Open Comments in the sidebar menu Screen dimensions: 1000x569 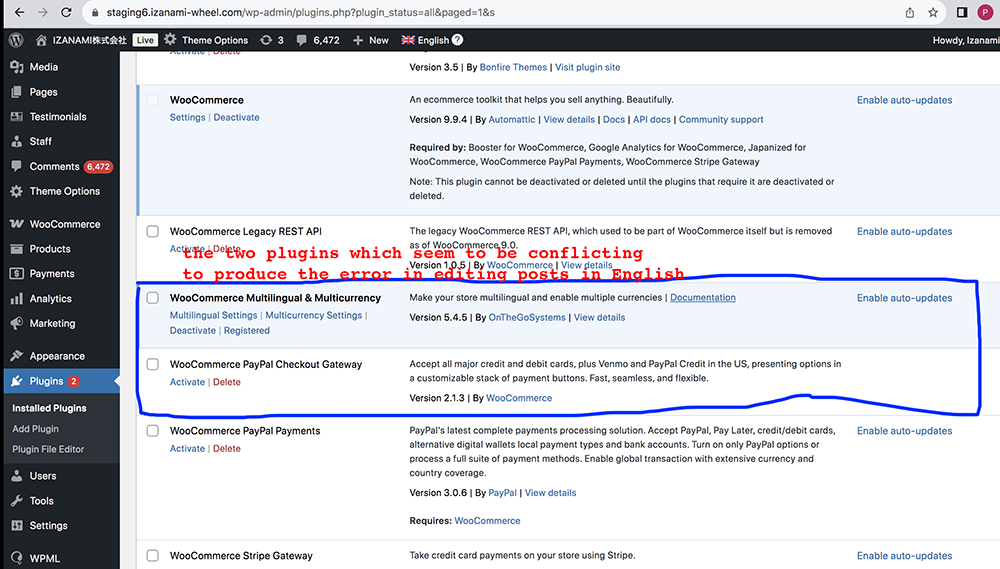pos(54,166)
